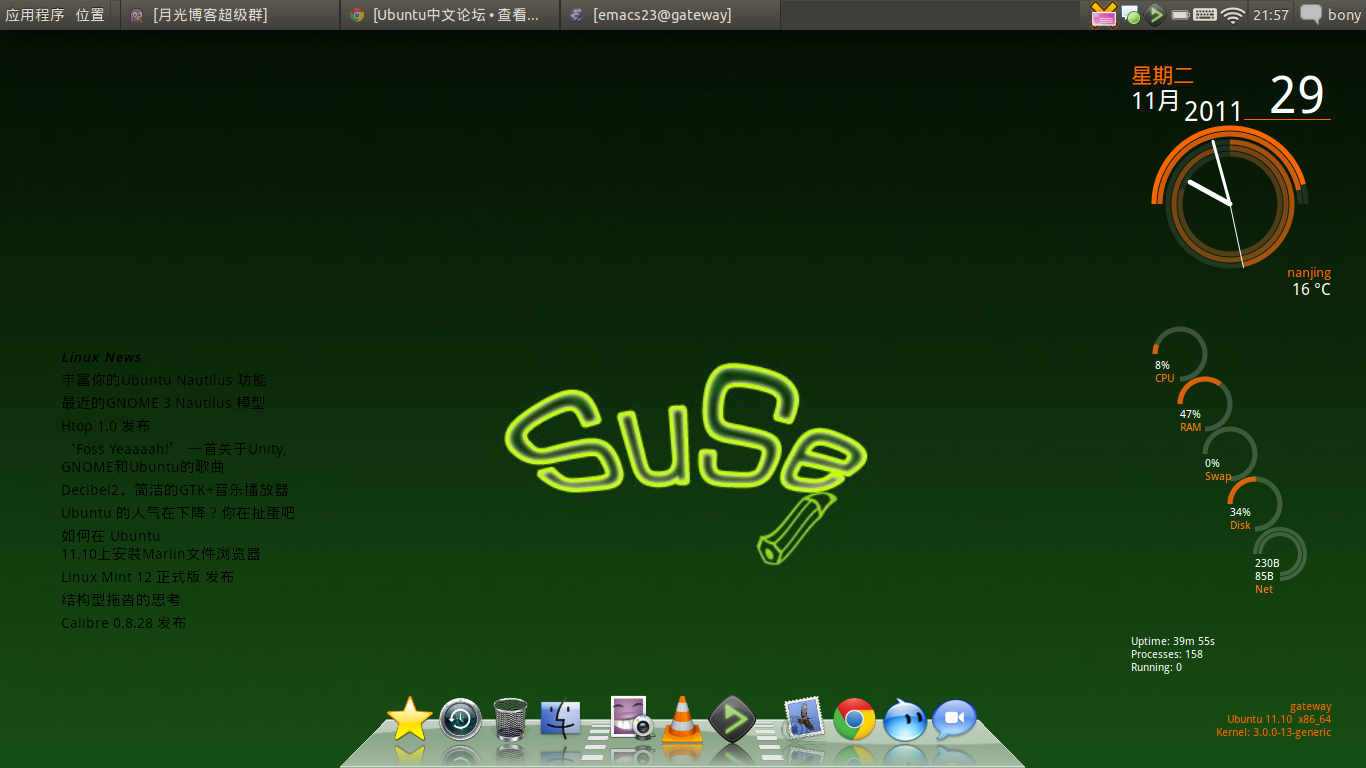
Task: Open the 21:57 clock calendar menu
Action: point(1271,15)
